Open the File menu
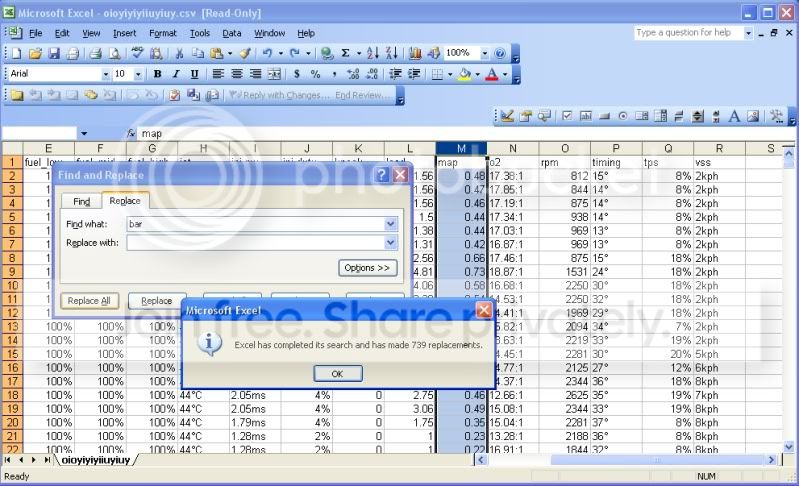799x486 pixels. (x=36, y=33)
